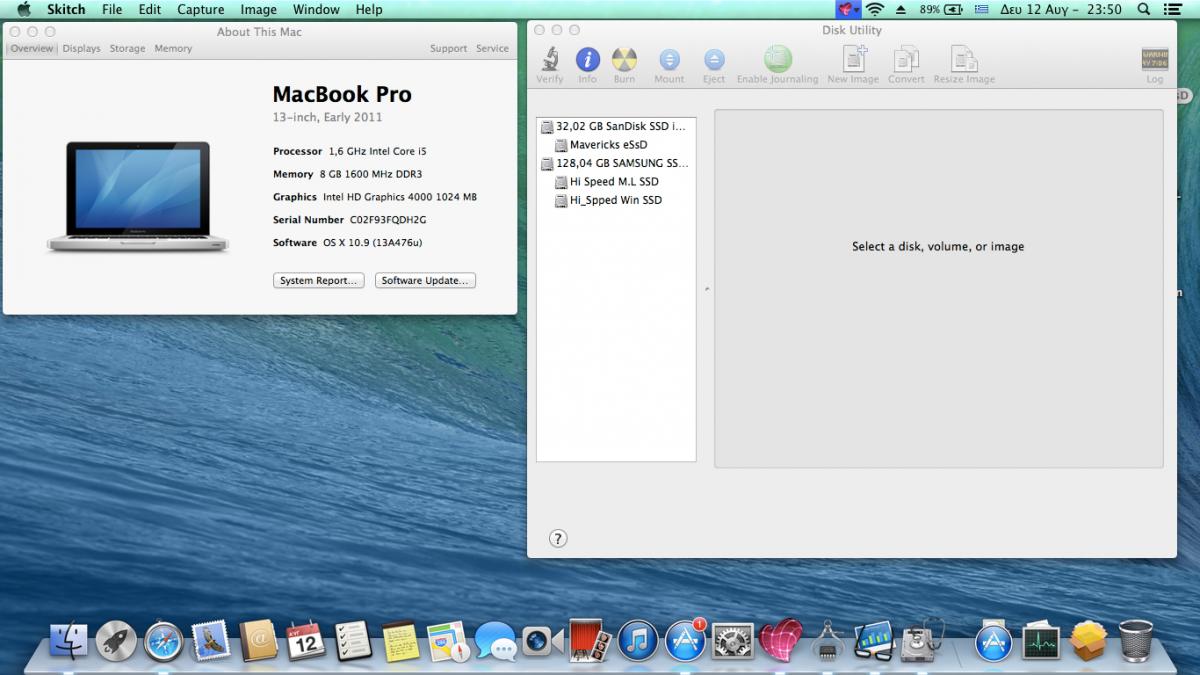This screenshot has height=675, width=1200.
Task: Open Activity Monitor from the Dock
Action: (x=1041, y=641)
